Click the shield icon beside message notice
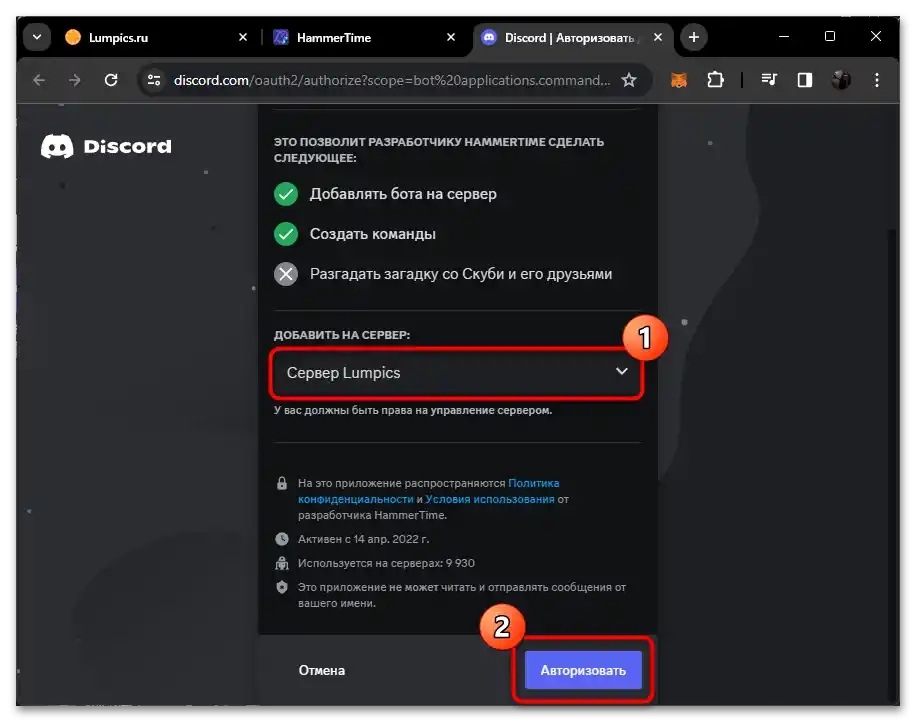This screenshot has width=916, height=722. pos(282,587)
